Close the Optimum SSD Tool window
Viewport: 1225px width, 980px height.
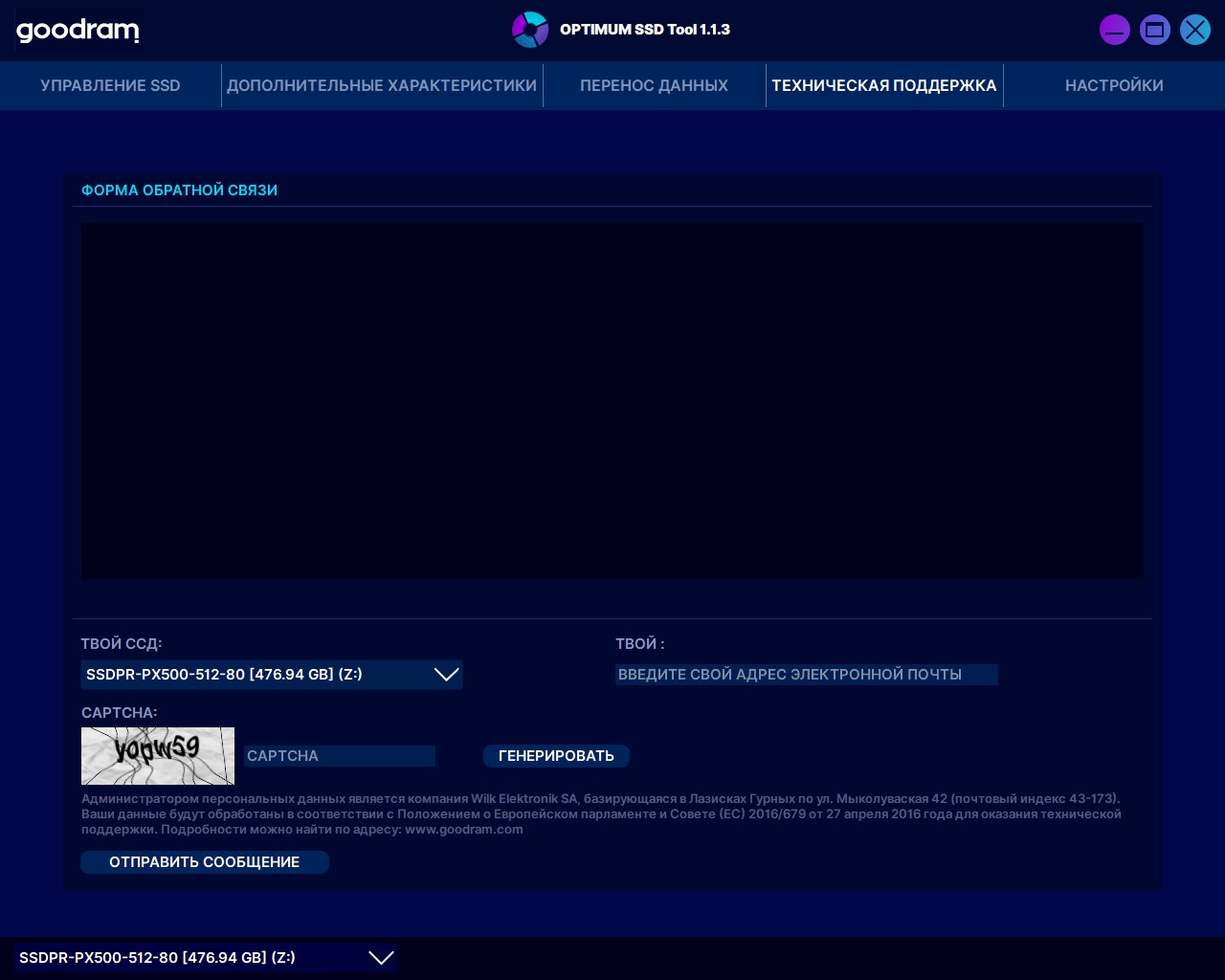point(1195,30)
